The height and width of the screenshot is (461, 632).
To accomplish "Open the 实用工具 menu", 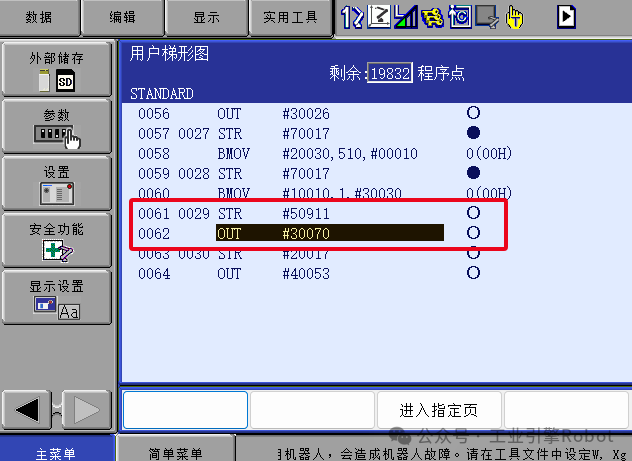I will 291,17.
